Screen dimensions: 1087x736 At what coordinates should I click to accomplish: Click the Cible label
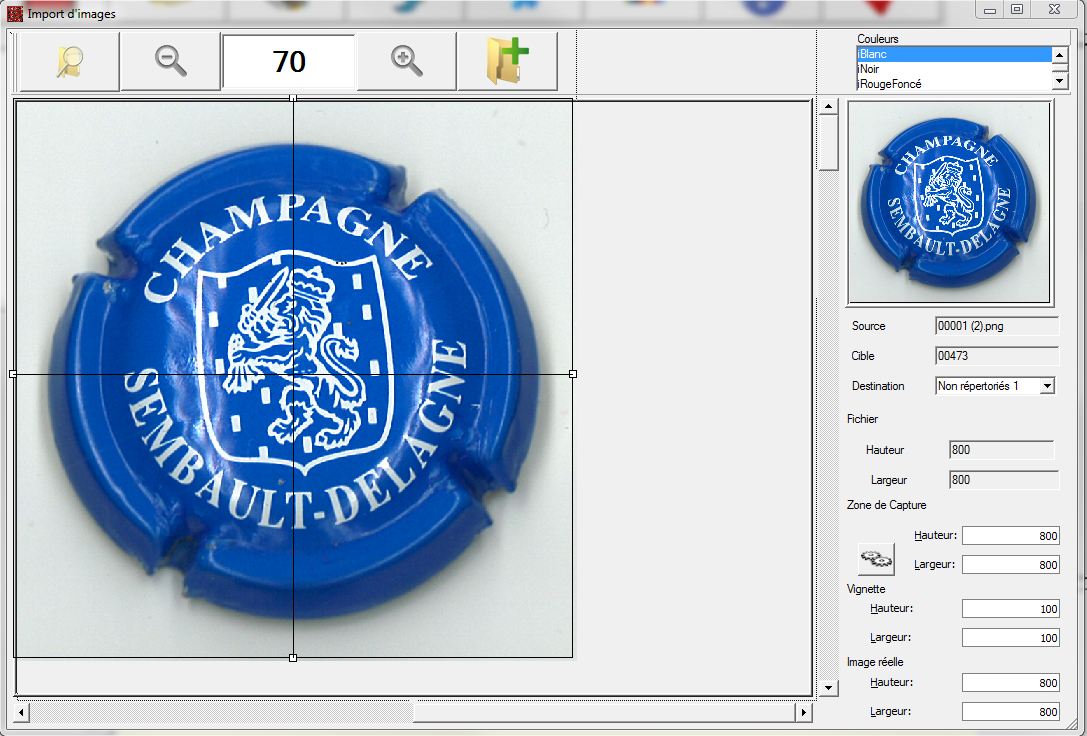tap(863, 356)
